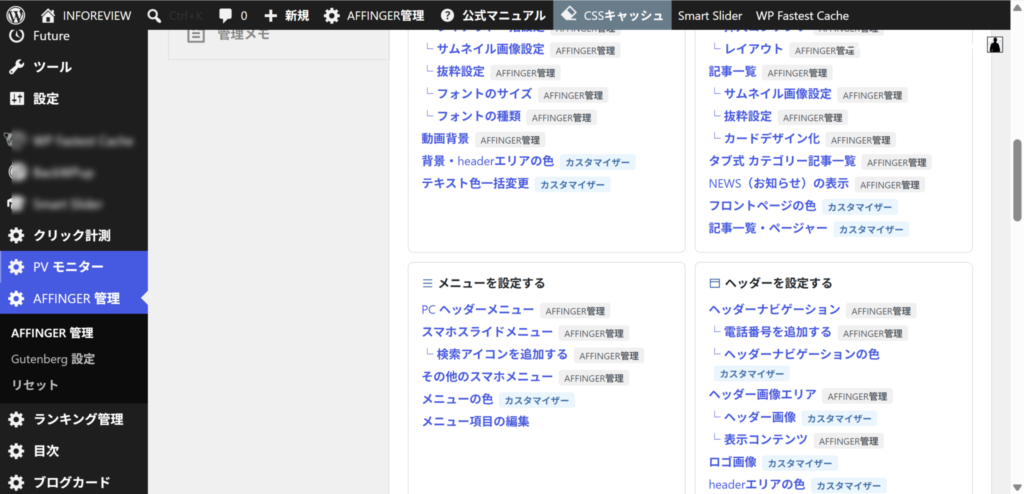Open the ヘッダー画像 link
This screenshot has height=494, width=1024.
(x=760, y=417)
